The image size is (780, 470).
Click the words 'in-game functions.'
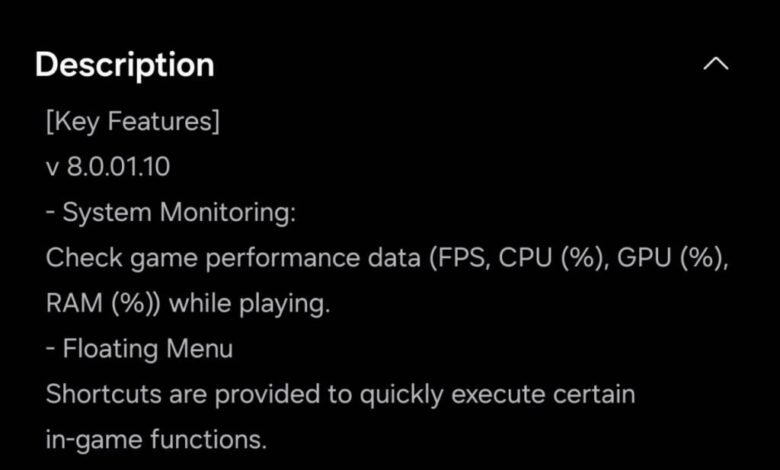point(156,440)
